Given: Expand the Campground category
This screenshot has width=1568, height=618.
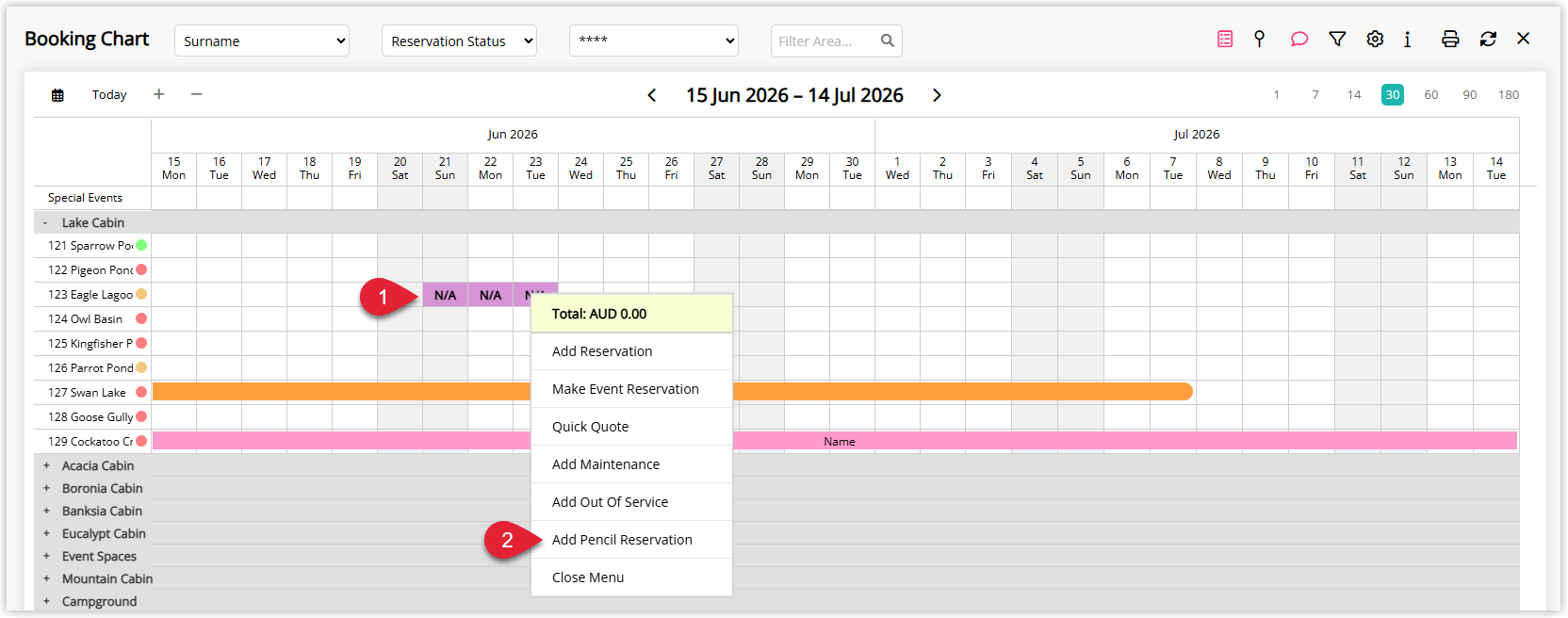Looking at the screenshot, I should 46,601.
